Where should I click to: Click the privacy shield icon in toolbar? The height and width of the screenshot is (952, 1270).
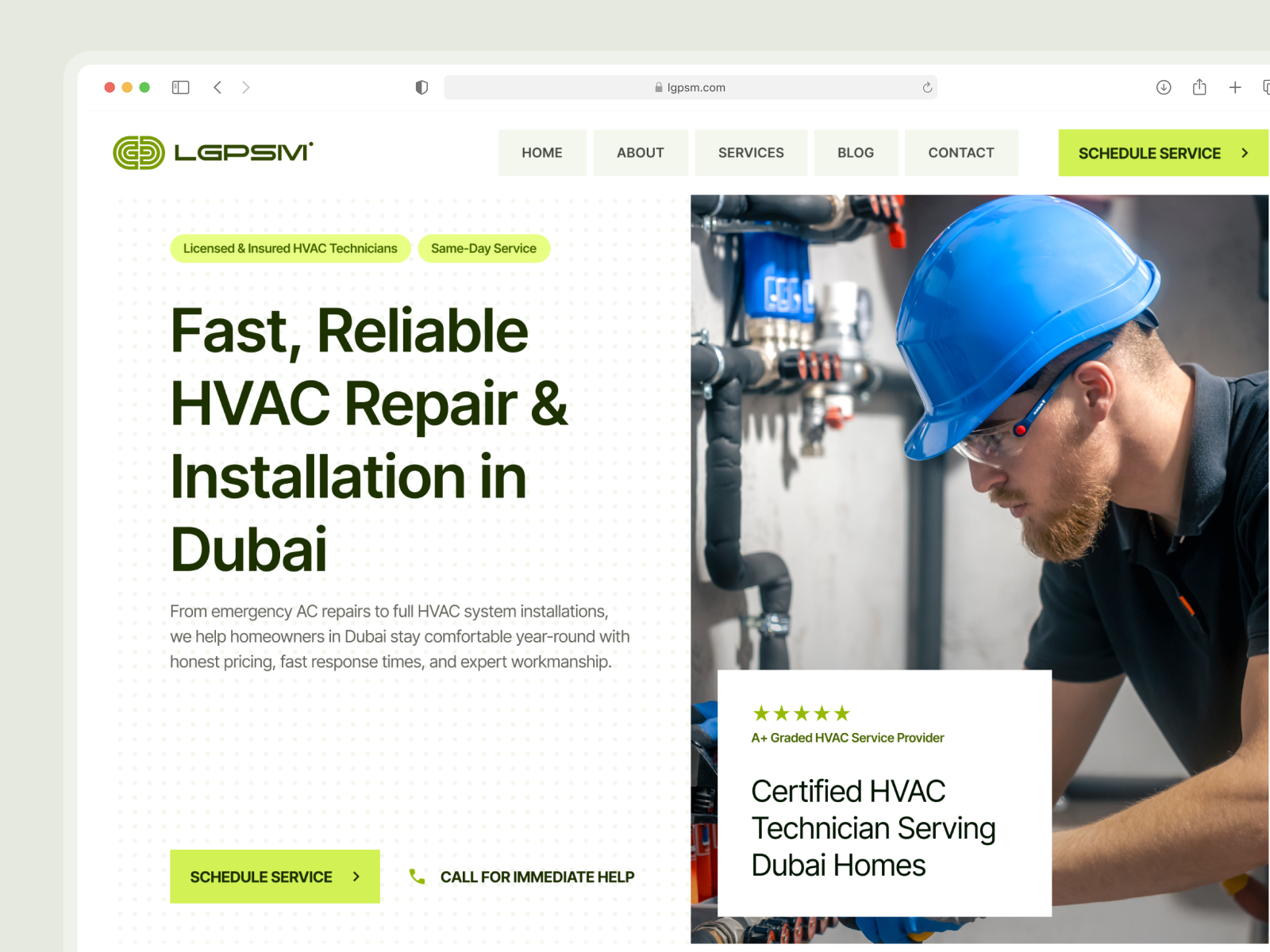(421, 87)
